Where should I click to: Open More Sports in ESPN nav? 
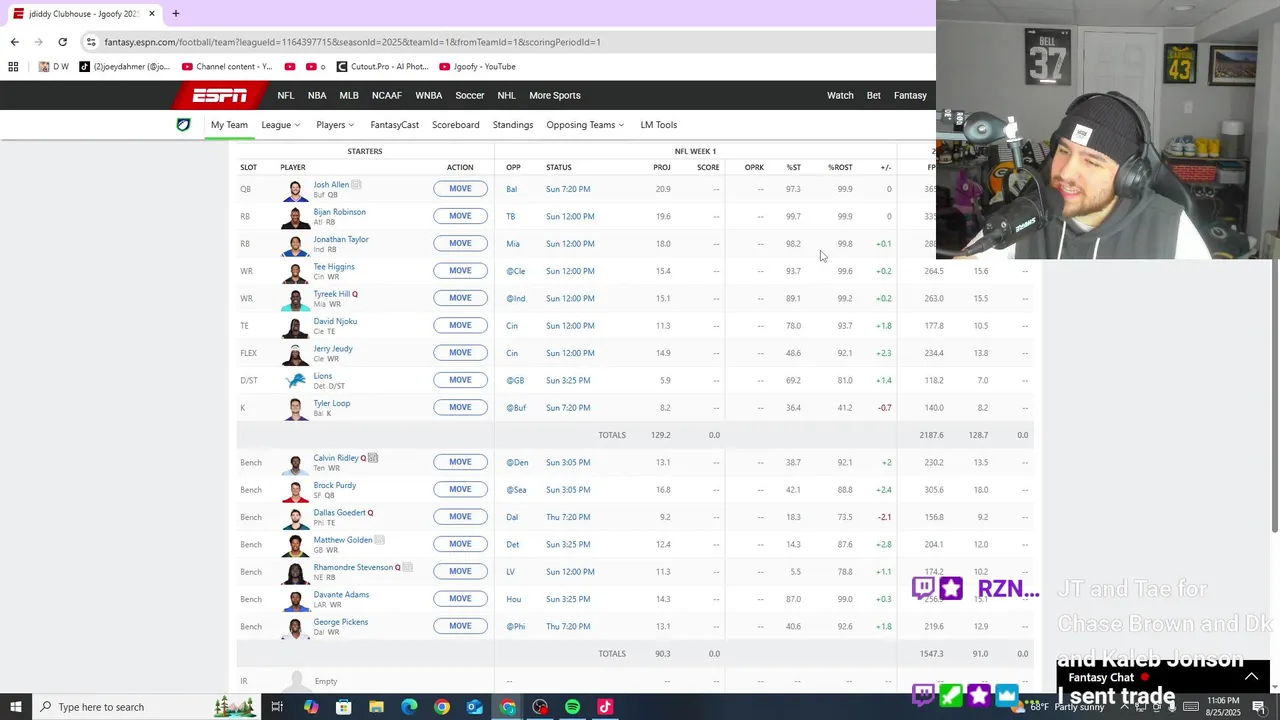555,96
